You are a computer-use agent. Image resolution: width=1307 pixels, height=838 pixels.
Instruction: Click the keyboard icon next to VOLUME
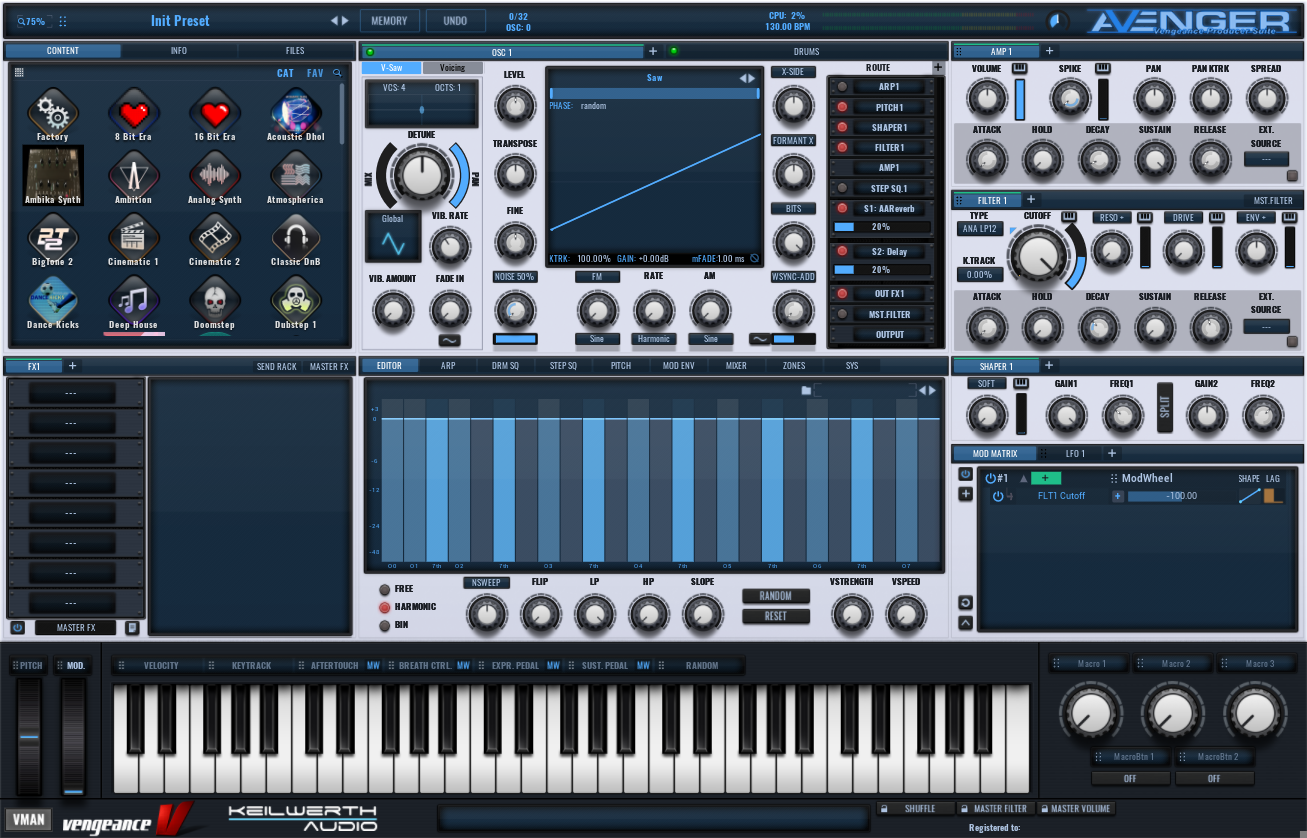1020,68
